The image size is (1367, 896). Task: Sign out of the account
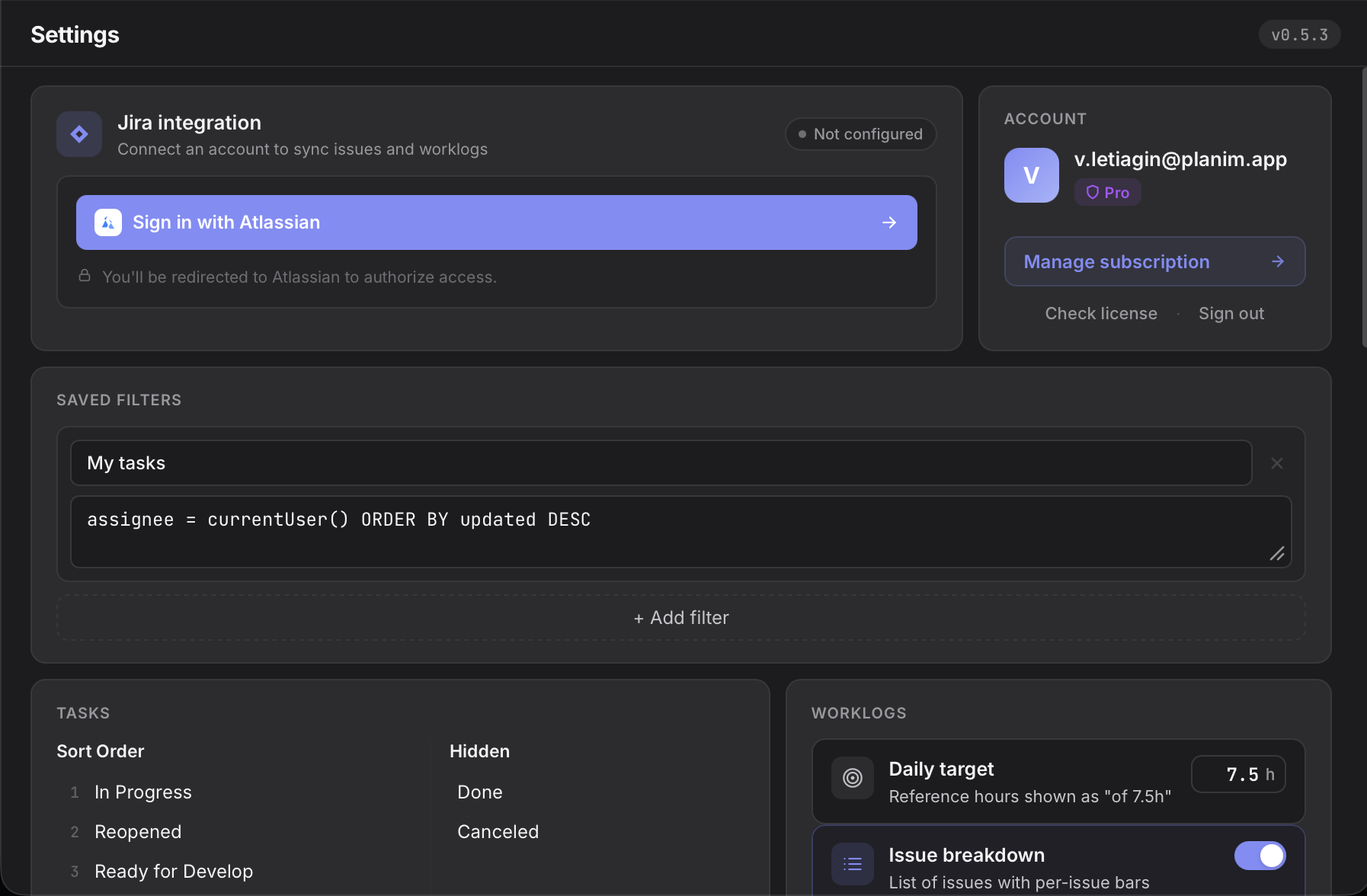pos(1231,313)
